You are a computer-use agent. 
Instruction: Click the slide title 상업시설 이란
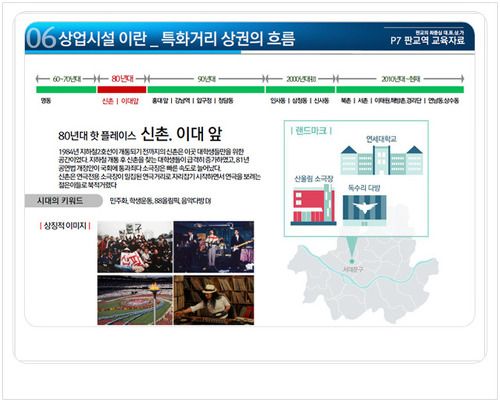coord(102,39)
